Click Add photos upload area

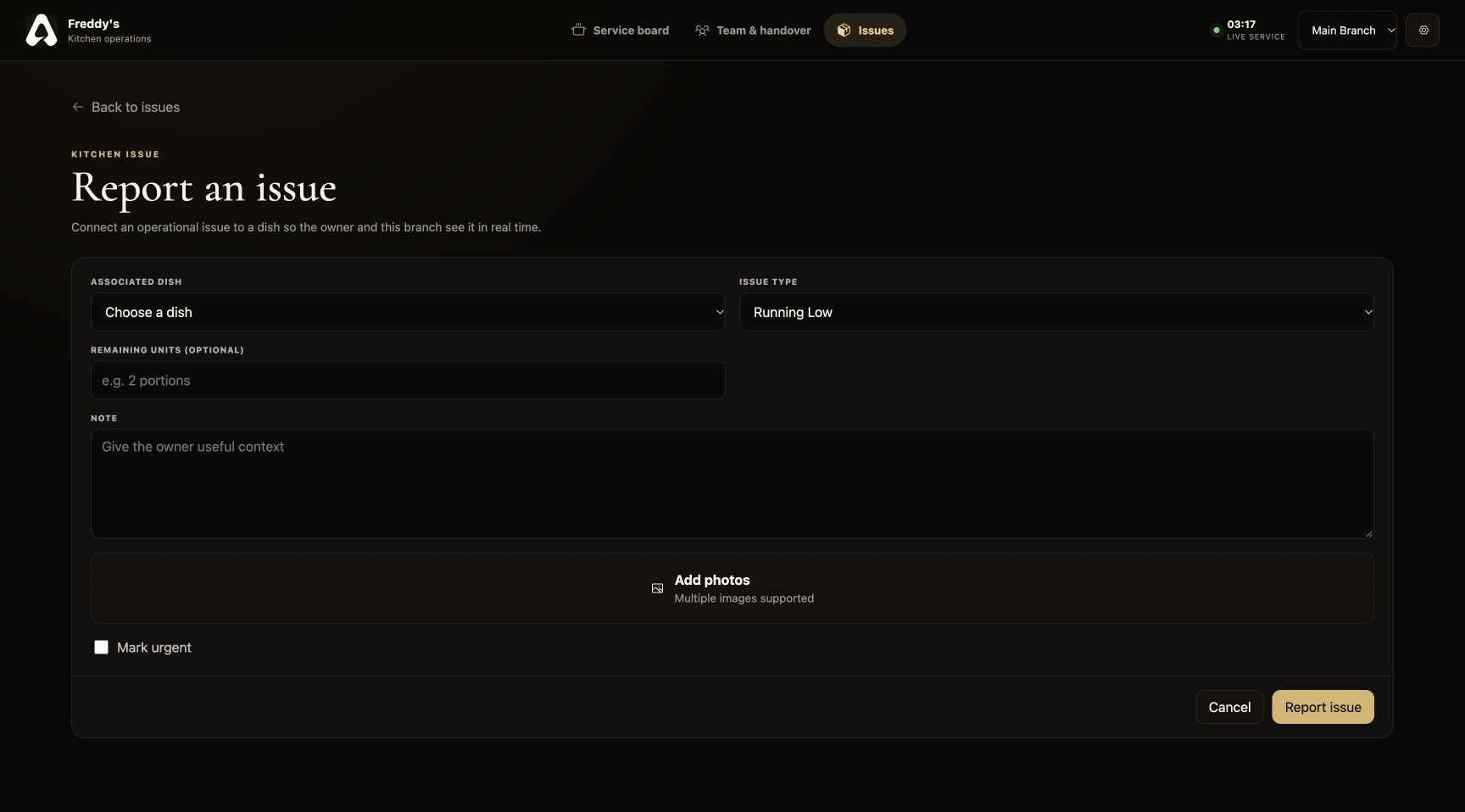coord(732,588)
